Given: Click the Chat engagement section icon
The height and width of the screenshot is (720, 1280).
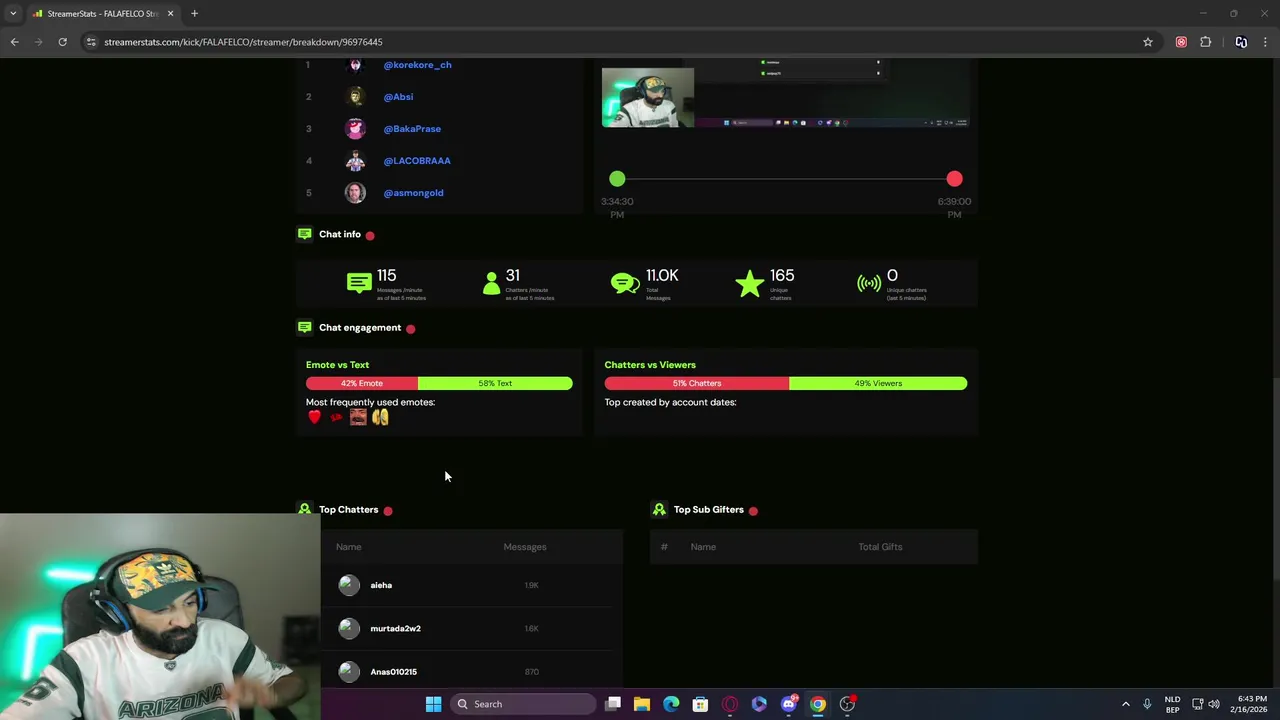Looking at the screenshot, I should click(304, 327).
